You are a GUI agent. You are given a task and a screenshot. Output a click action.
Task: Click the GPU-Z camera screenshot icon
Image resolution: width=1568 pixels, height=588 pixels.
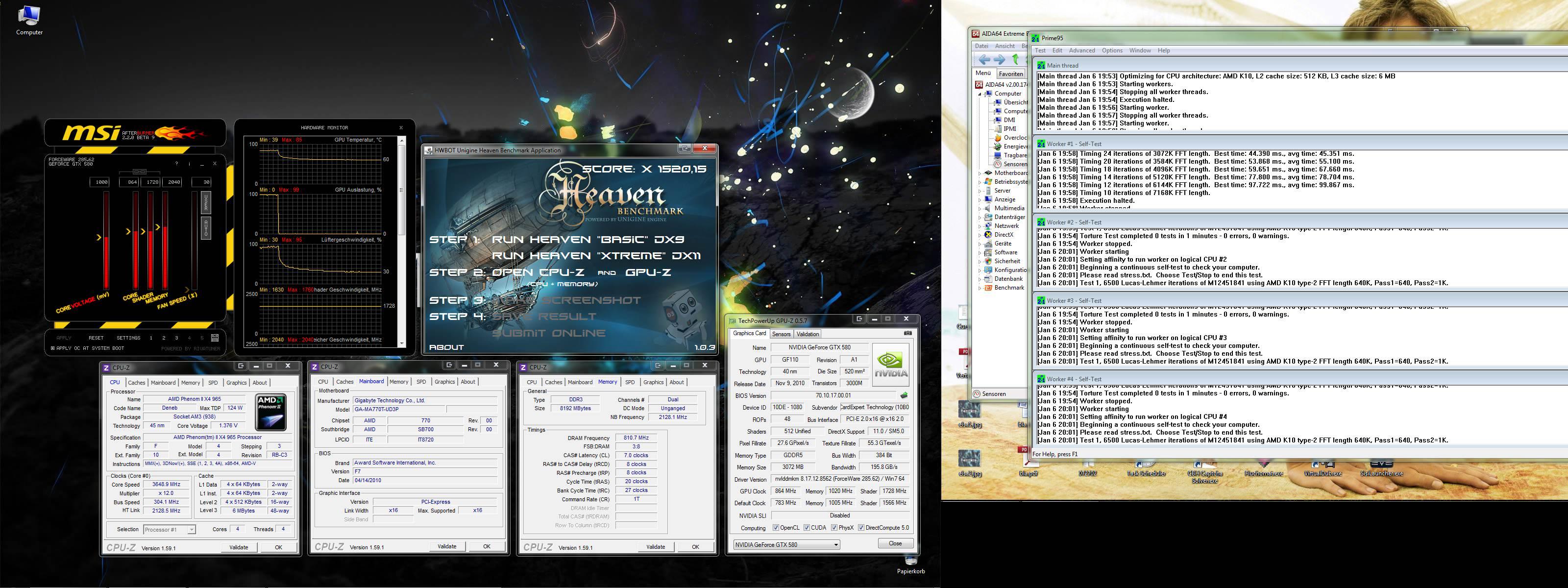(907, 333)
